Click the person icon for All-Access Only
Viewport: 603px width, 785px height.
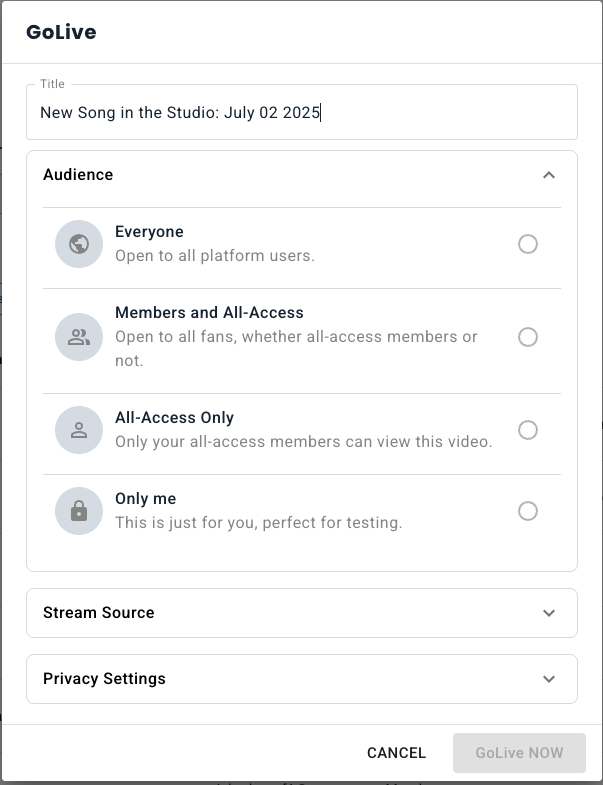tap(79, 430)
